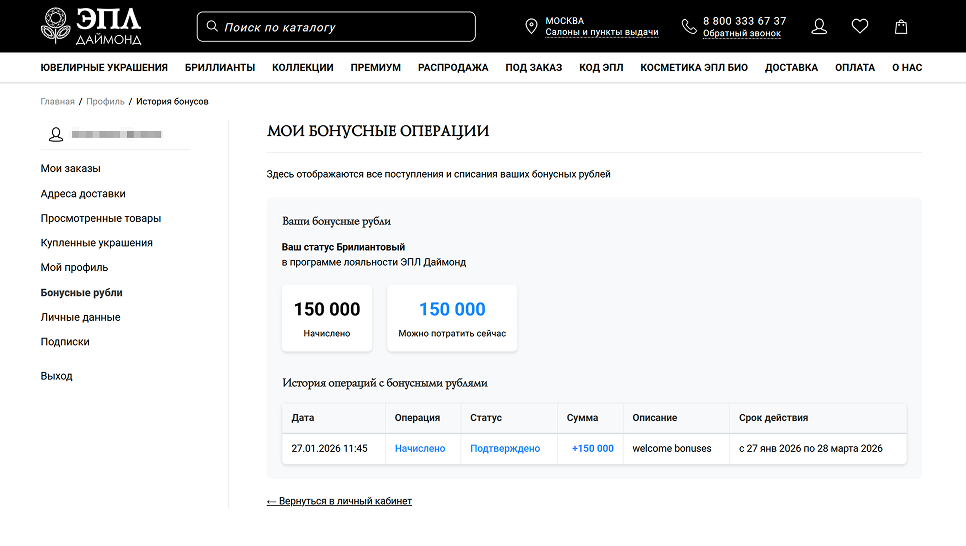Click the phone handset icon

[689, 26]
